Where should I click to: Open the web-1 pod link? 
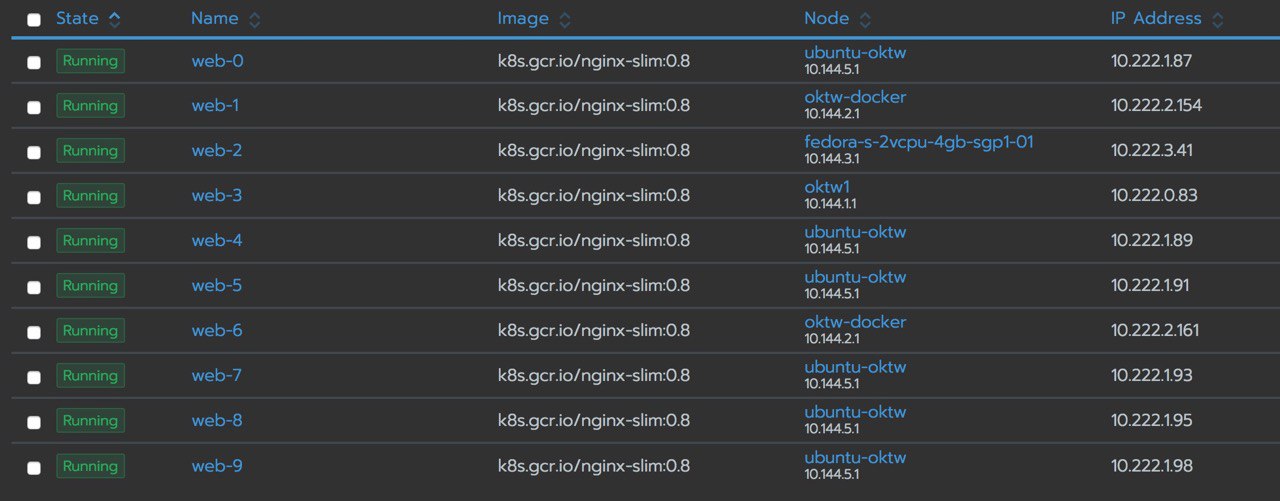[215, 106]
